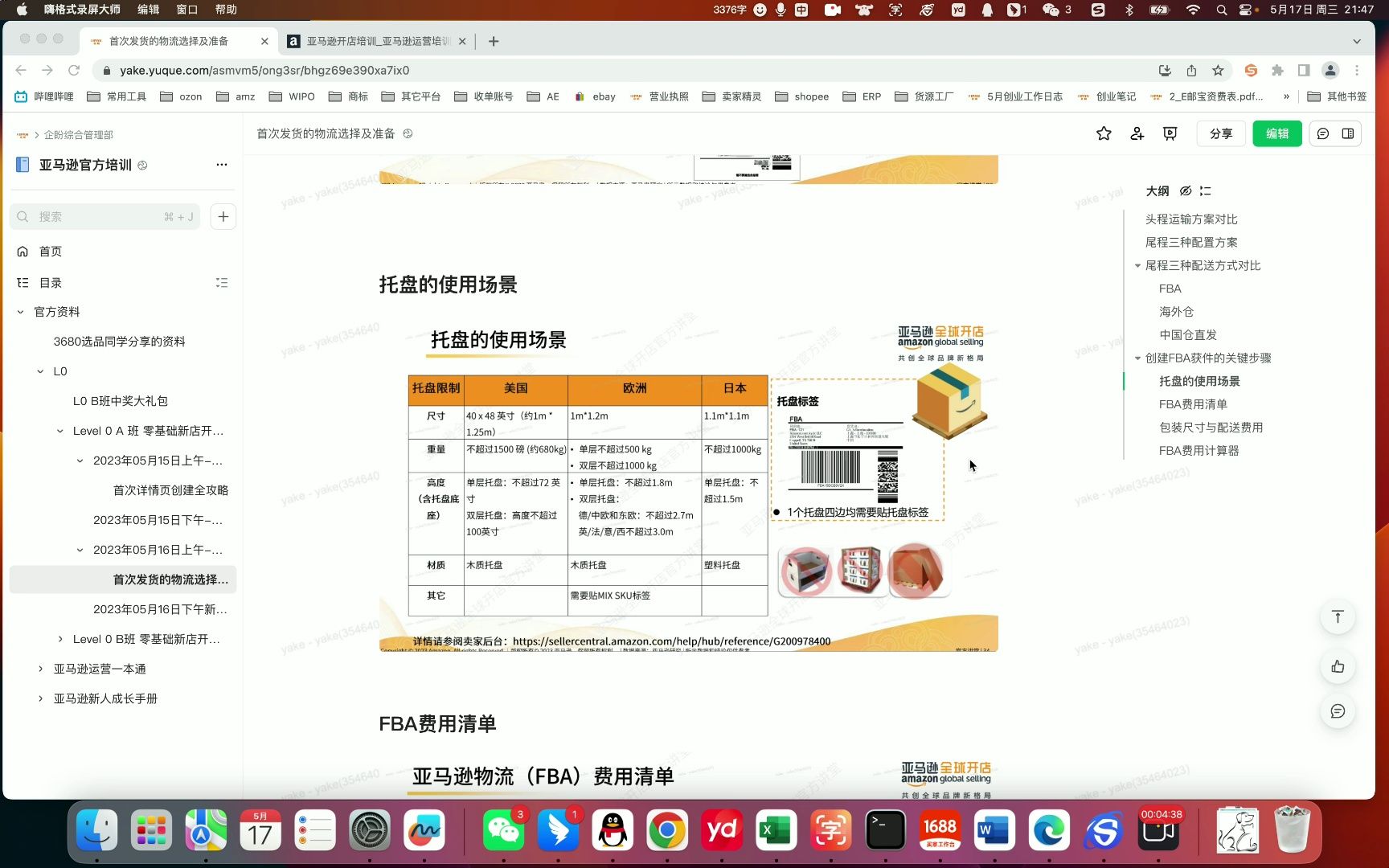Open 1688 app in the Dock
The image size is (1389, 868).
pyautogui.click(x=940, y=830)
